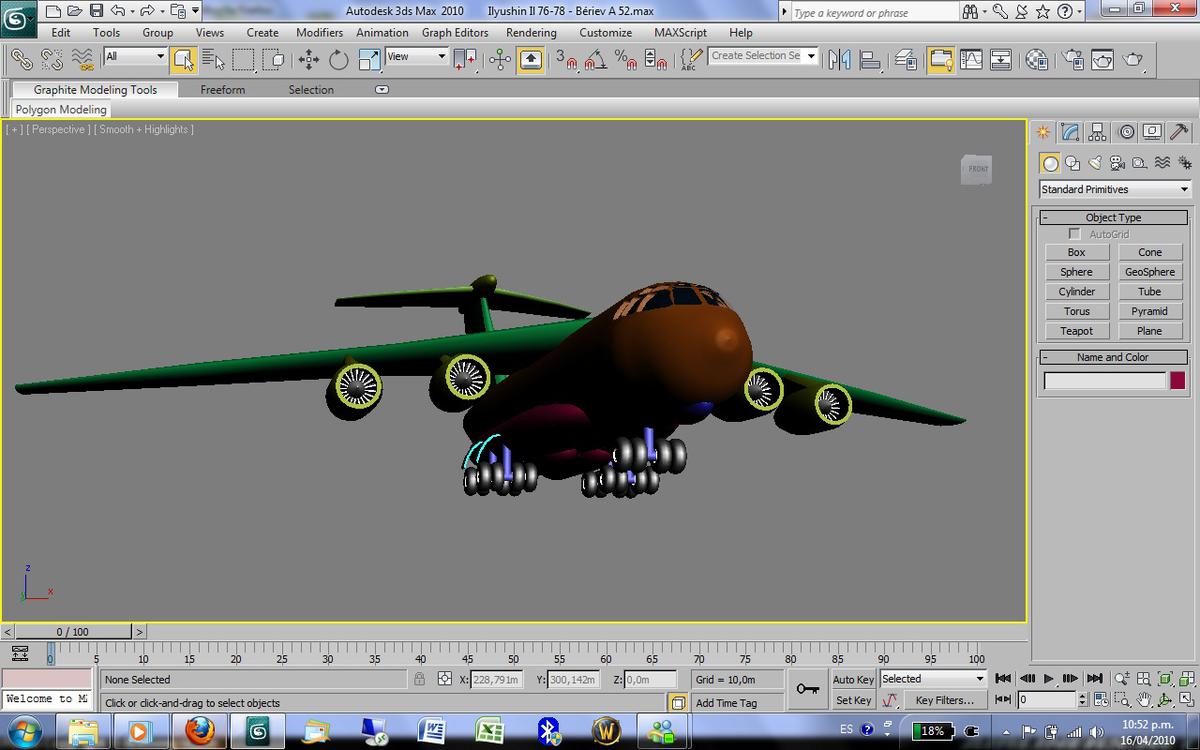Select Shapes category icon in Create panel
1200x750 pixels.
(1072, 163)
